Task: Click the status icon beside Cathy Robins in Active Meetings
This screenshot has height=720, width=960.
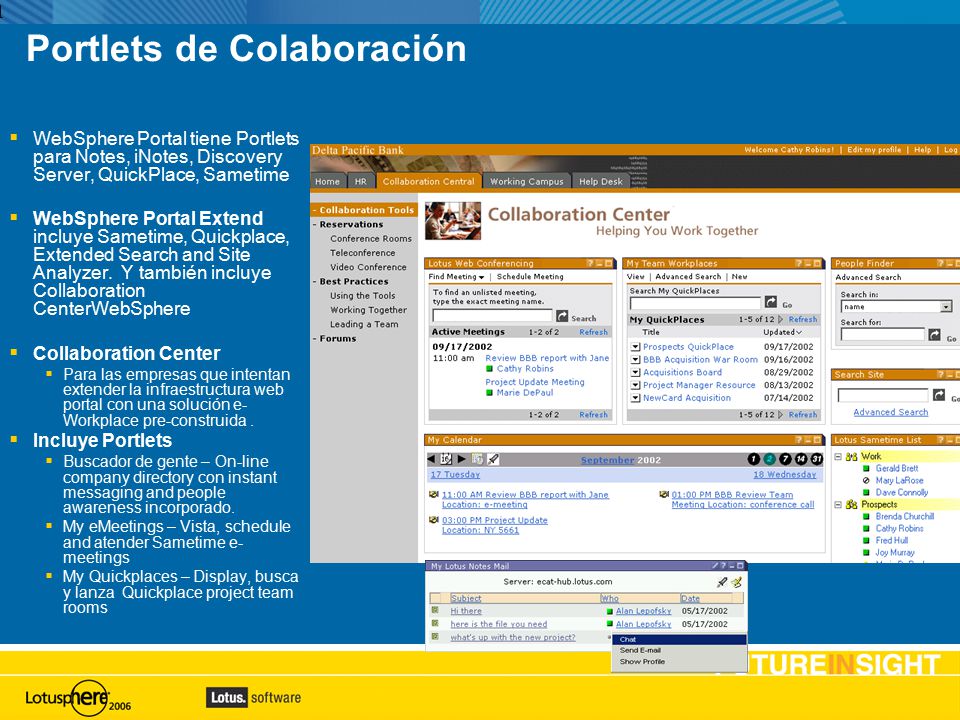Action: (x=489, y=369)
